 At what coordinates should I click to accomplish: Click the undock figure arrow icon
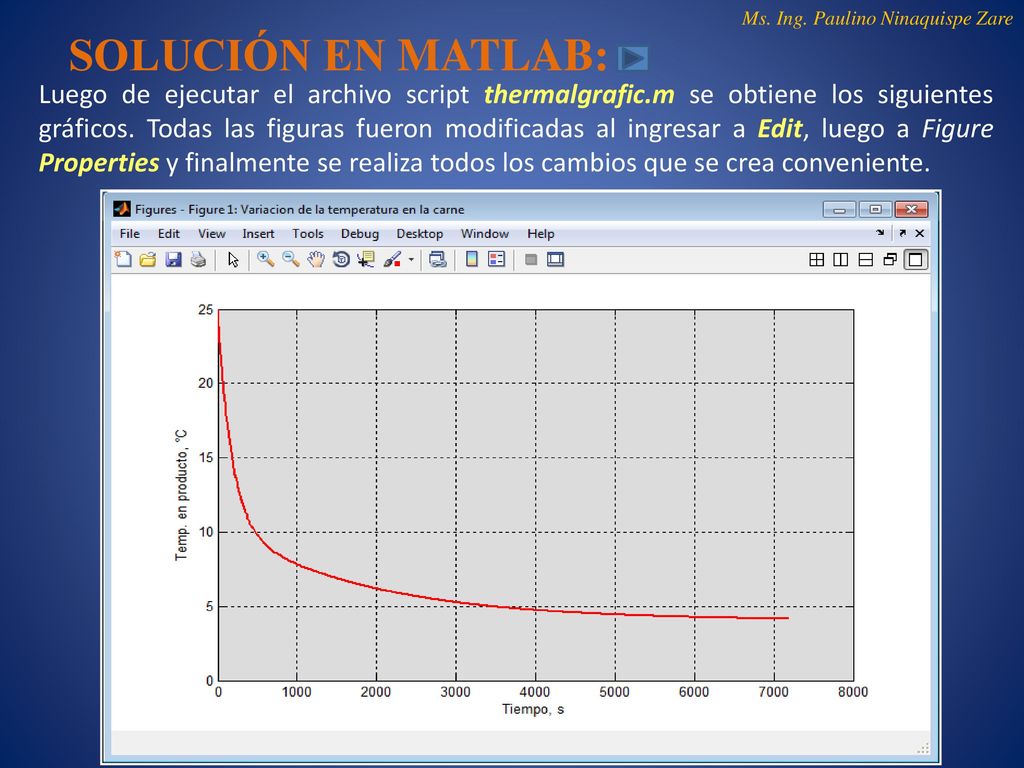tap(903, 233)
